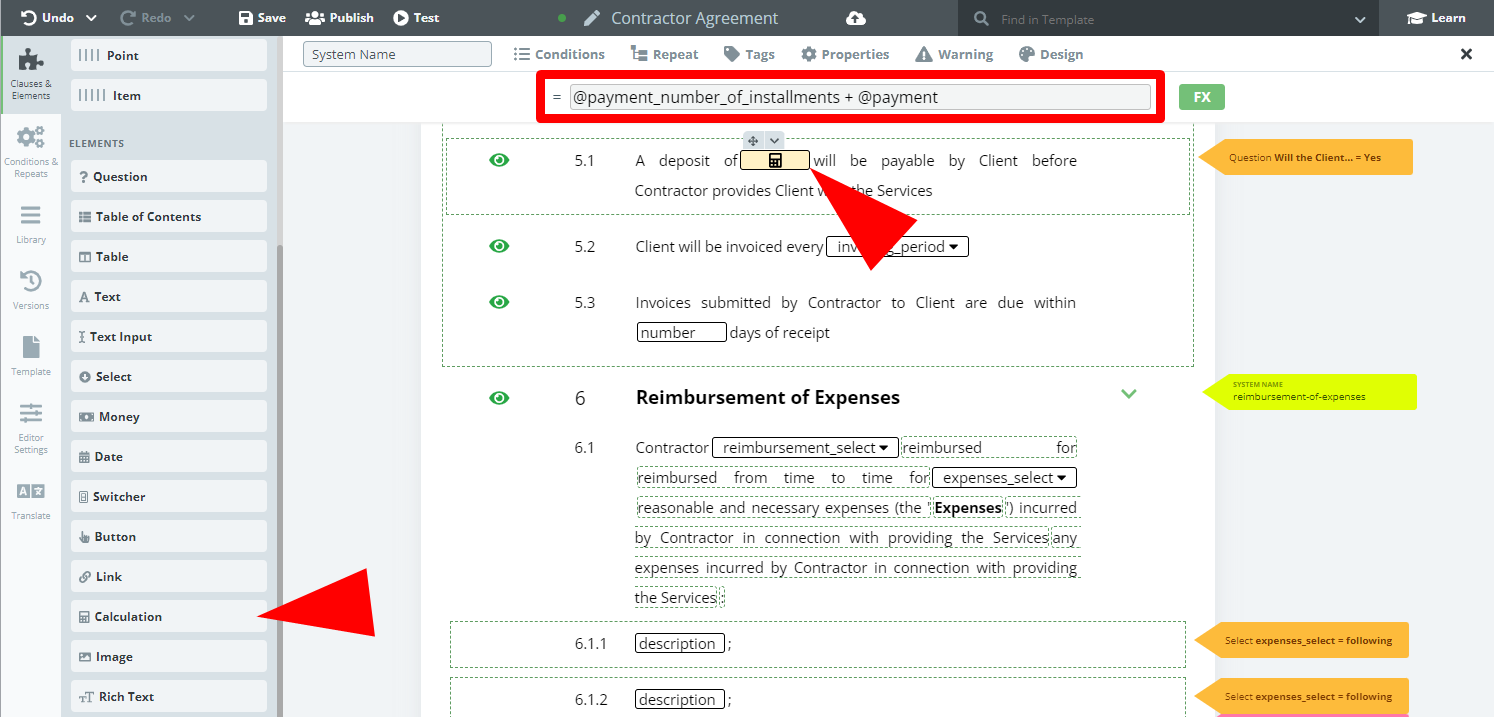The height and width of the screenshot is (717, 1494).
Task: Click the yellow reimbursement-of-expenses system name tag
Action: pyautogui.click(x=1308, y=391)
